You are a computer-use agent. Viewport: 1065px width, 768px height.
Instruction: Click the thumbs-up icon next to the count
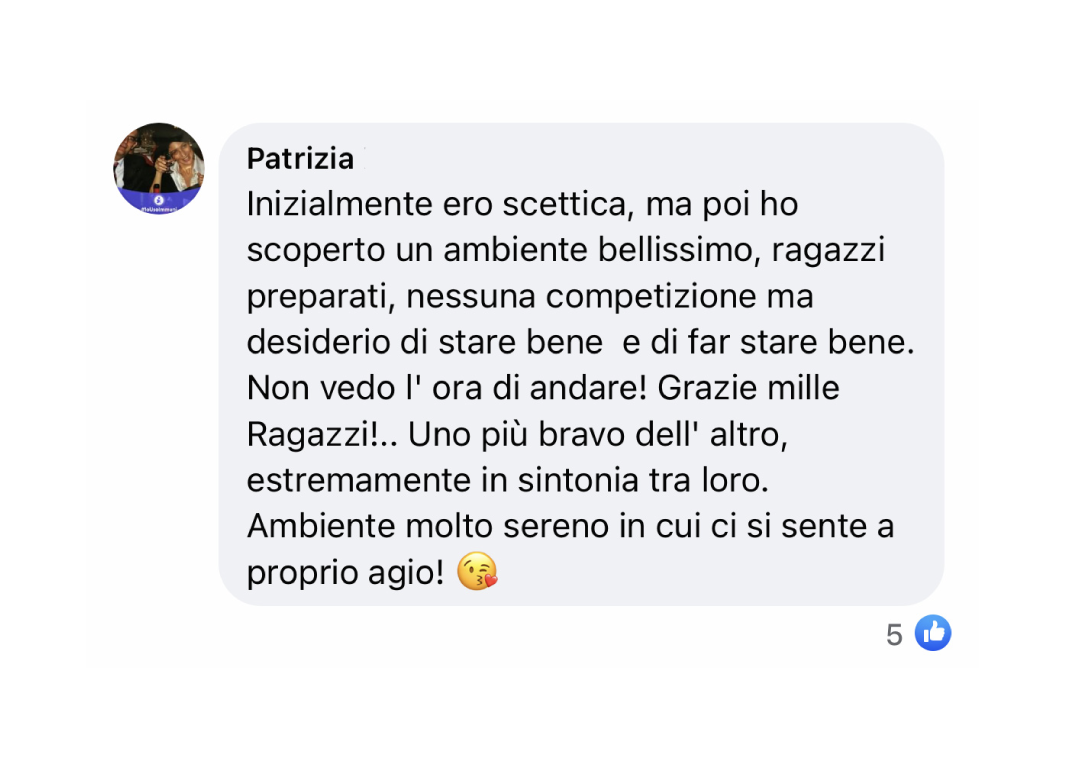click(932, 632)
